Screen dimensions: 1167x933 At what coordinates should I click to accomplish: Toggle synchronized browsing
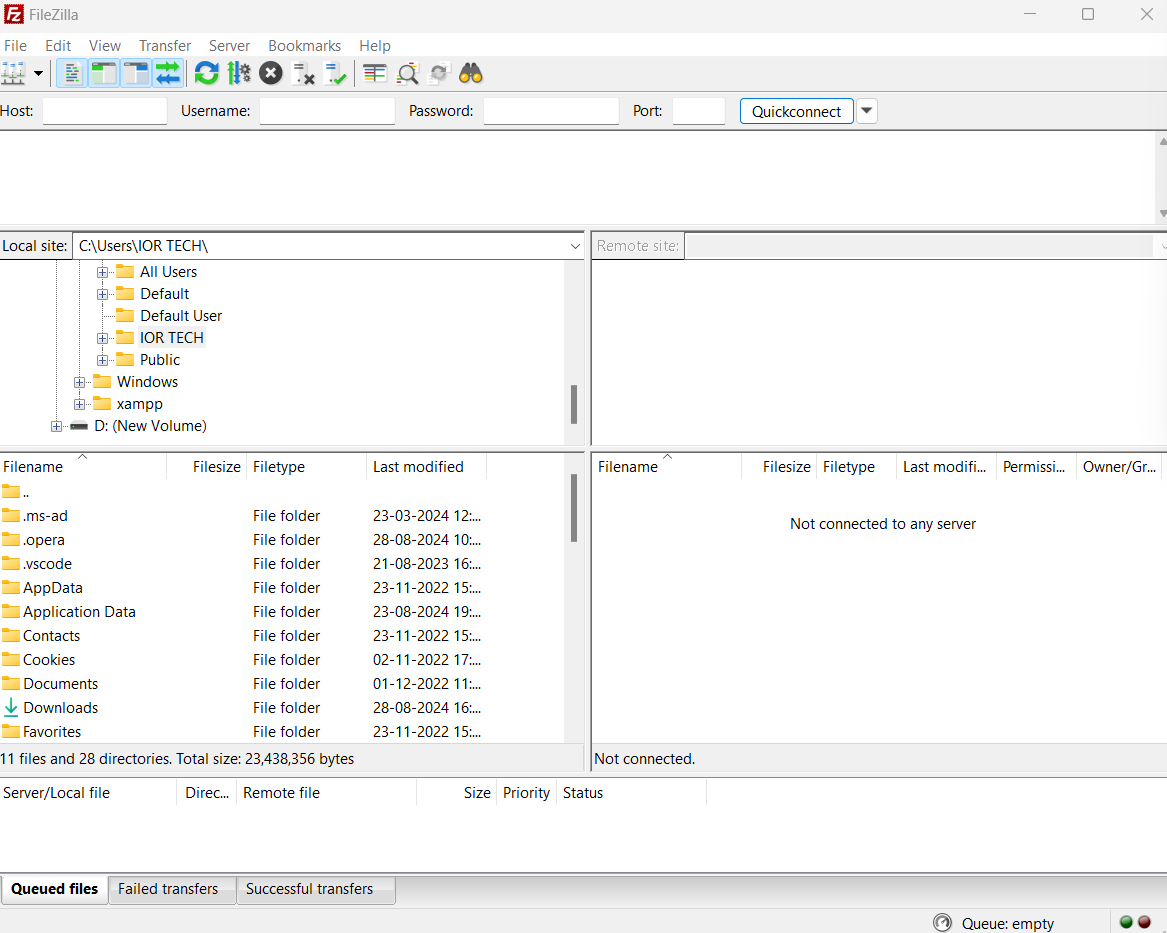pos(439,74)
